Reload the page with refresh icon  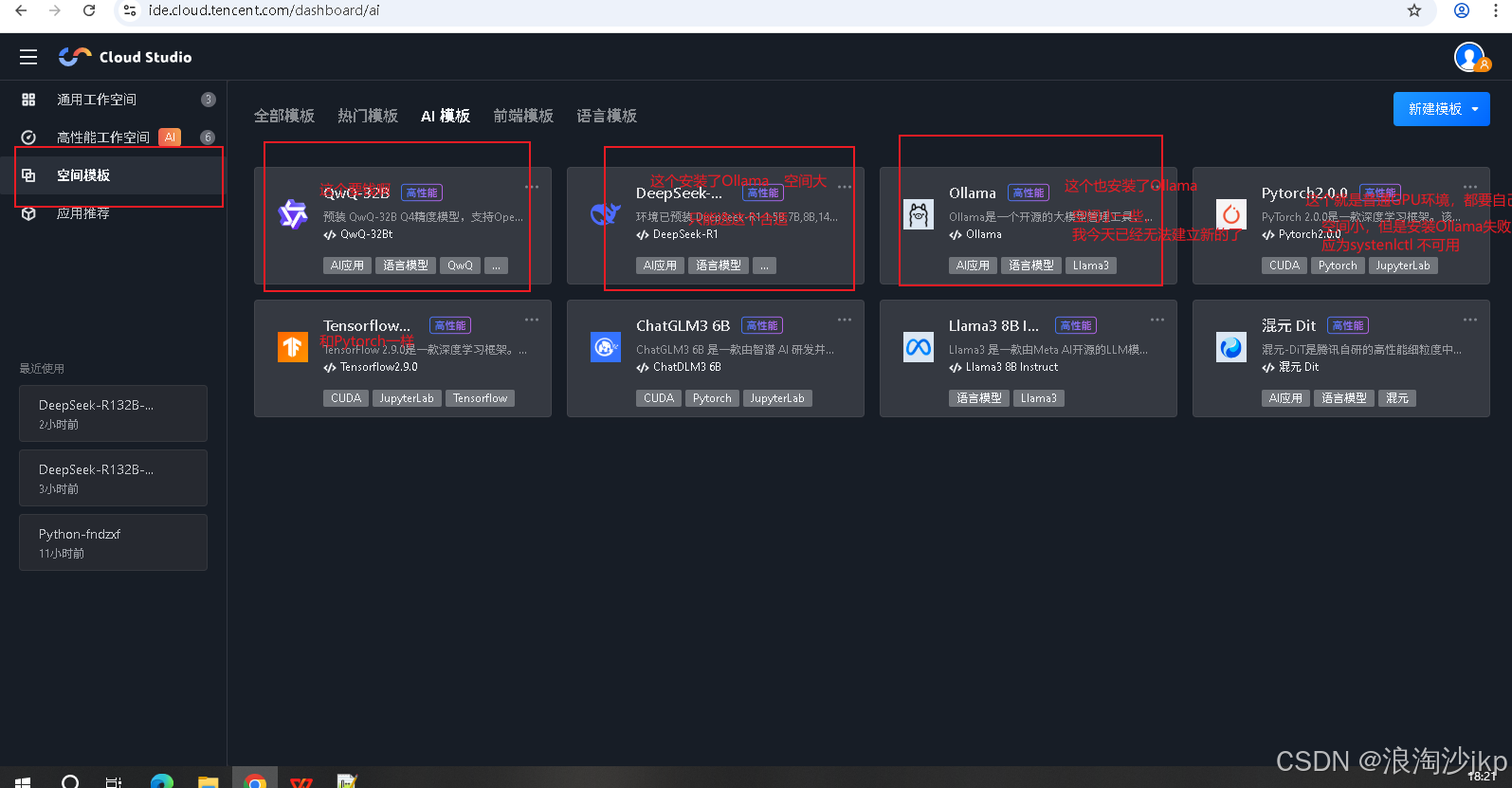coord(89,10)
